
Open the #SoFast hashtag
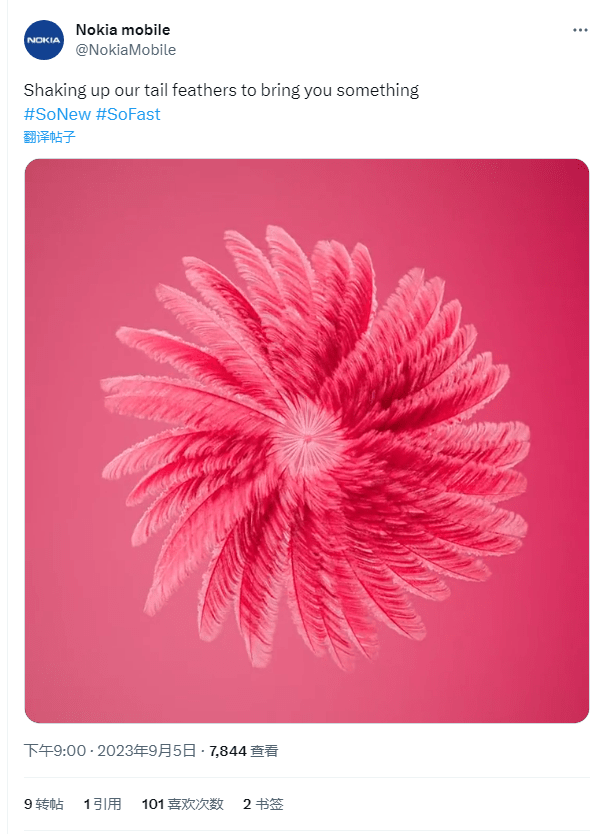coord(128,114)
